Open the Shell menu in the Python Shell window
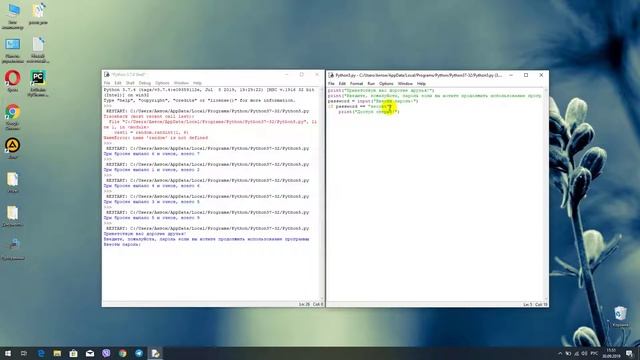 130,83
